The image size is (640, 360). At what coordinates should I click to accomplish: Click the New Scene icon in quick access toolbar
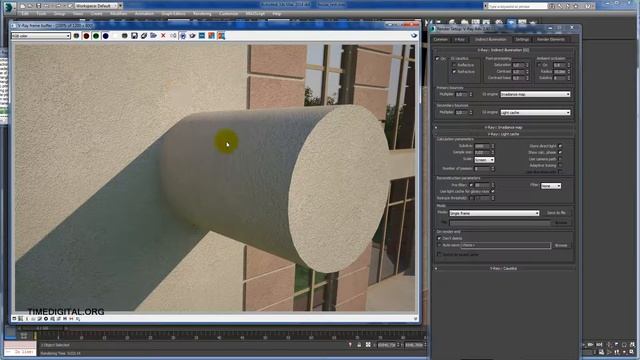coord(23,6)
